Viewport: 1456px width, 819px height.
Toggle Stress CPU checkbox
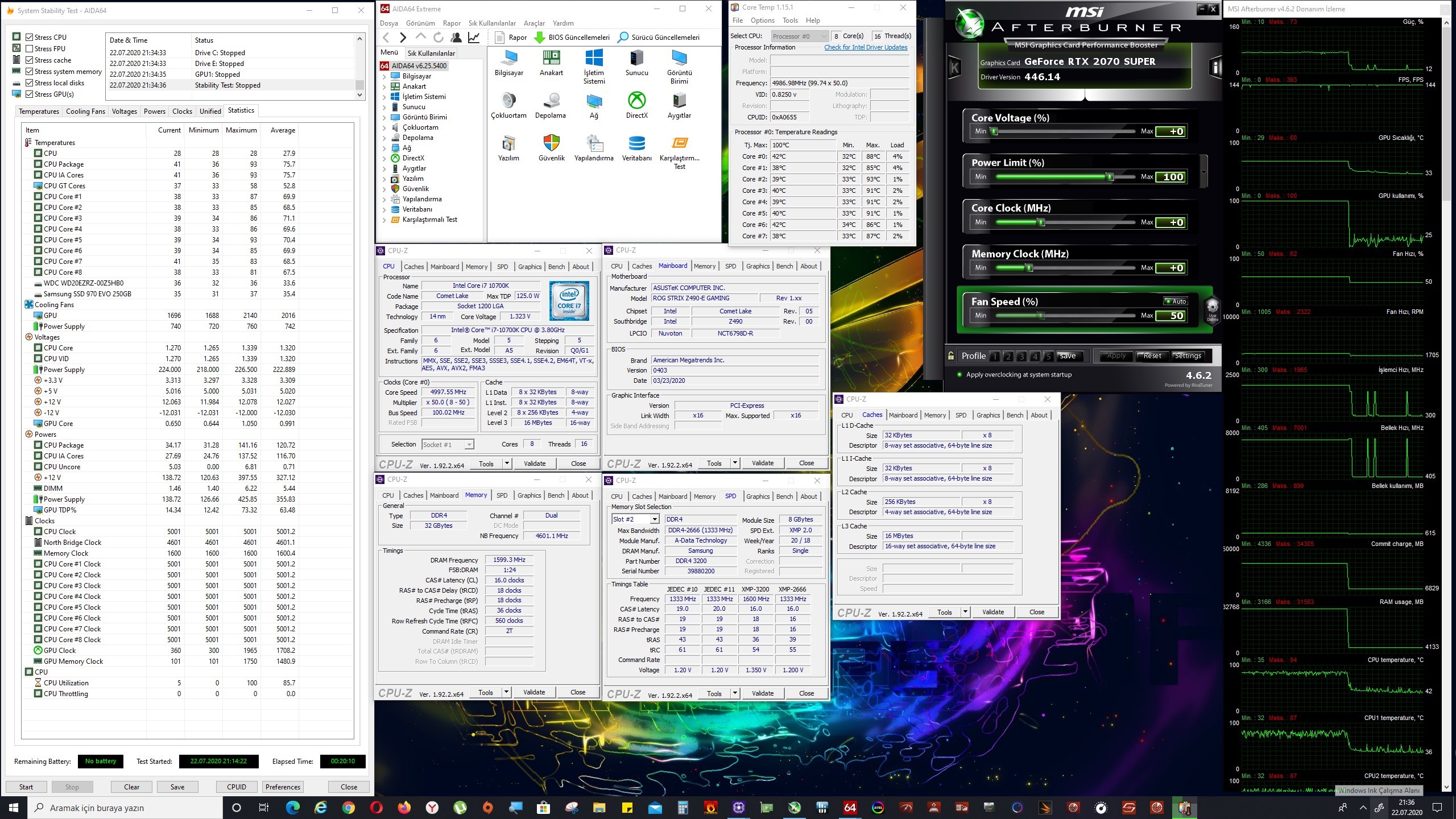point(29,38)
